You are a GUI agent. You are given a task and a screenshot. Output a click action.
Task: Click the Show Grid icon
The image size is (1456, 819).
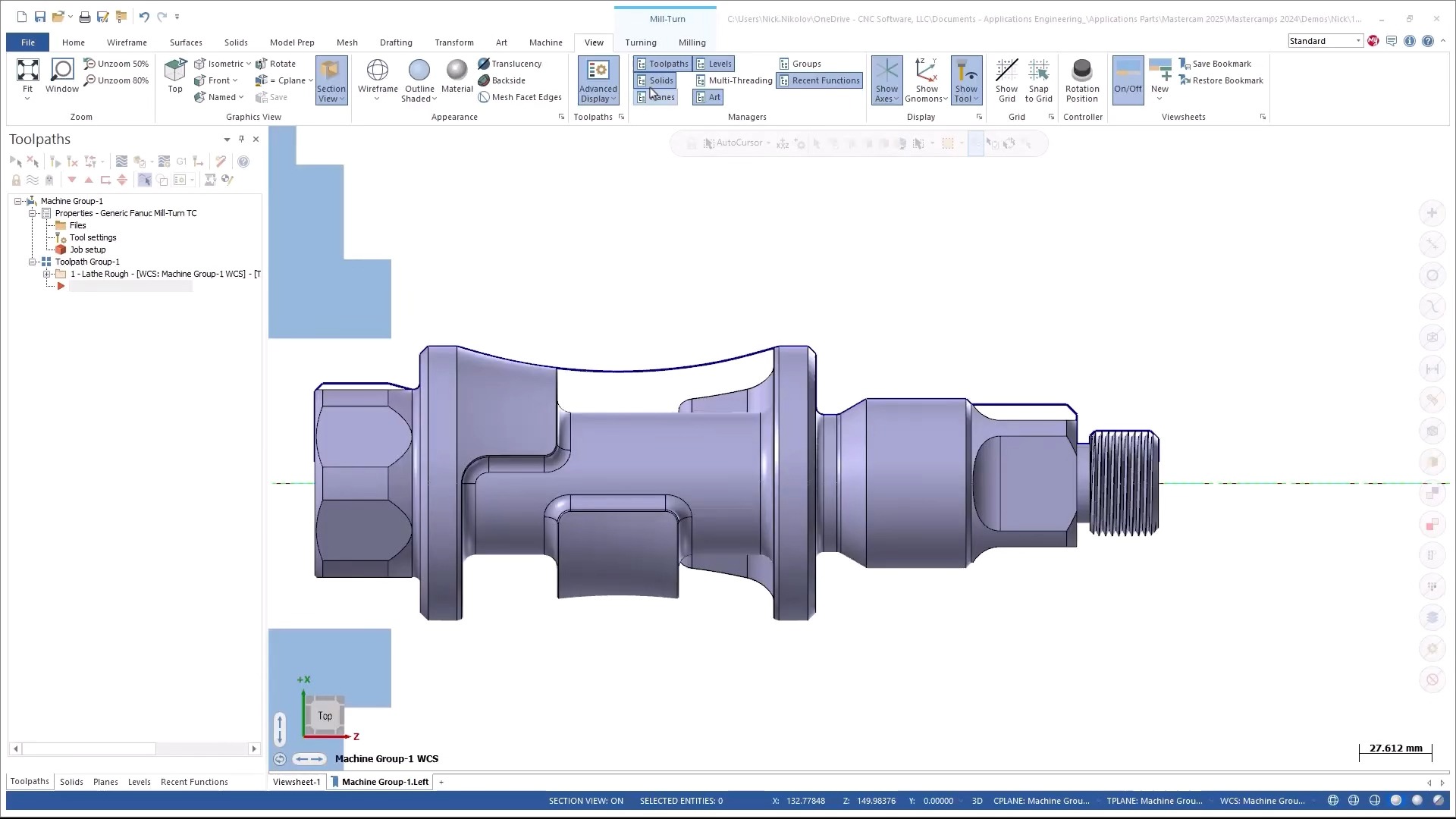(x=1006, y=71)
